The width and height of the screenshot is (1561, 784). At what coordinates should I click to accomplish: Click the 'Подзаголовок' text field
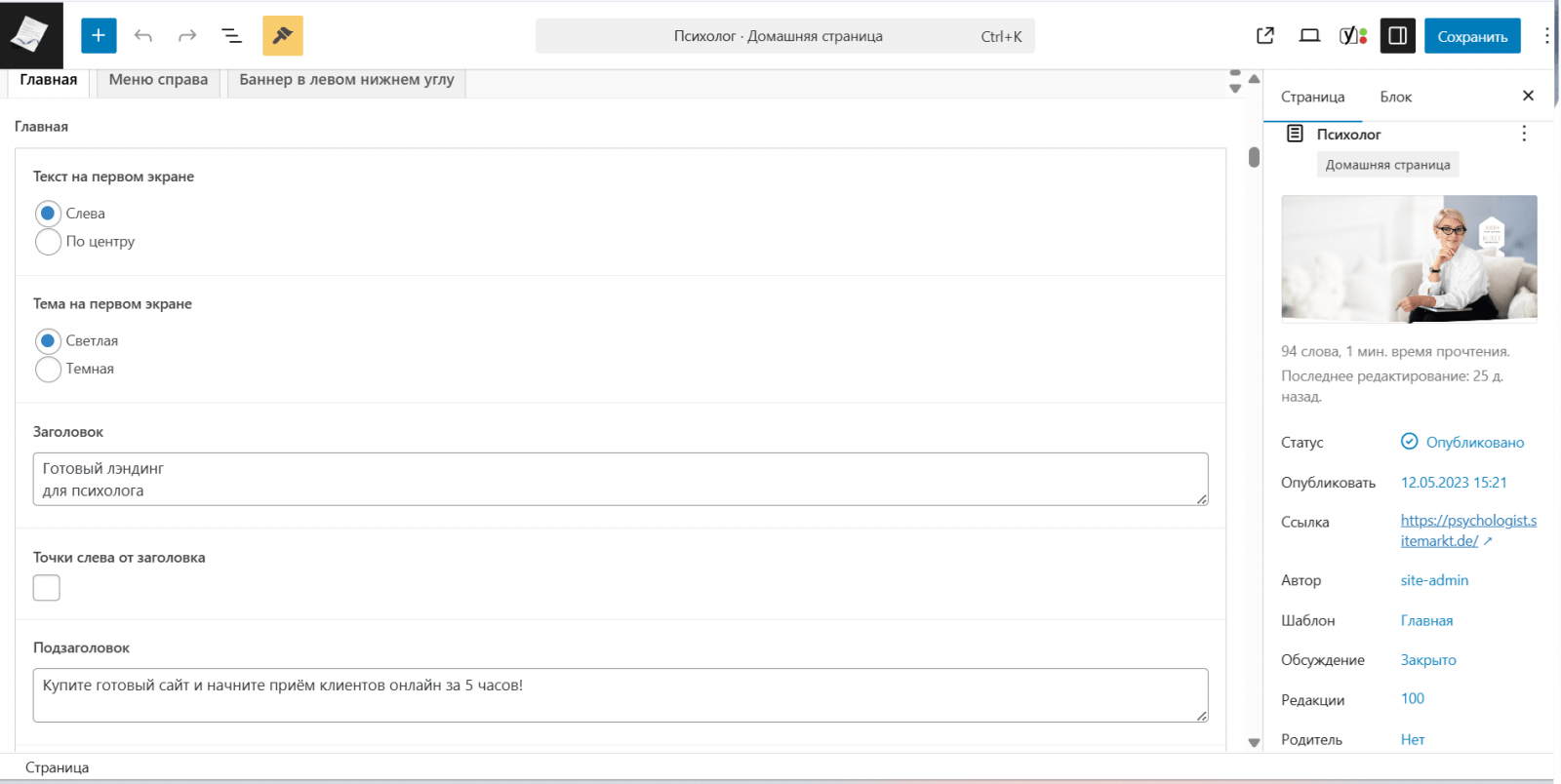coord(620,694)
